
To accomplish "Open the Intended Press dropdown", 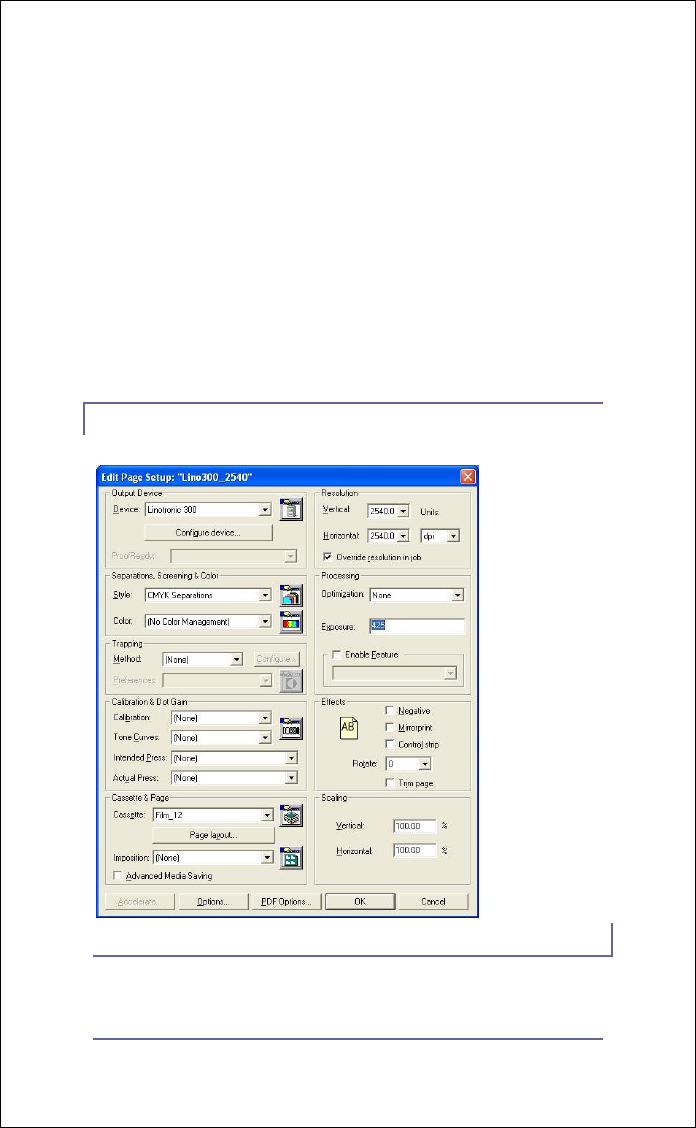I will [235, 758].
